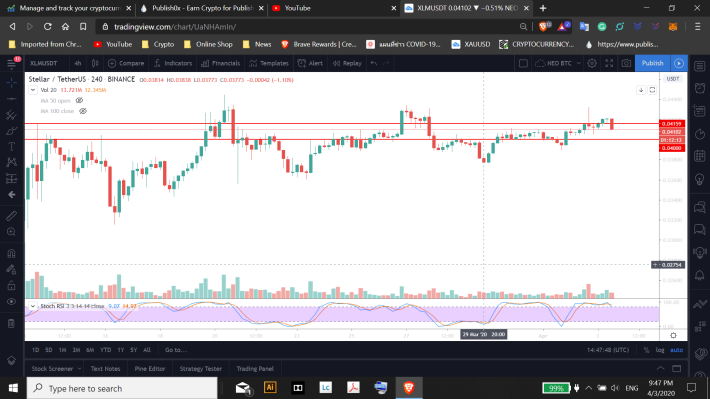Open the patterns drawing tool
Viewport: 710px width, 399px height.
pos(11,162)
